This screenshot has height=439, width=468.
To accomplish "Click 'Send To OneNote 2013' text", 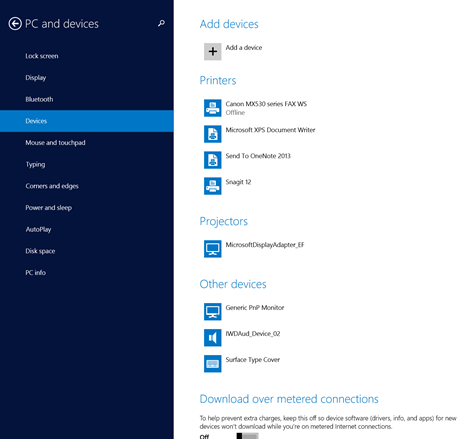I will click(x=258, y=156).
